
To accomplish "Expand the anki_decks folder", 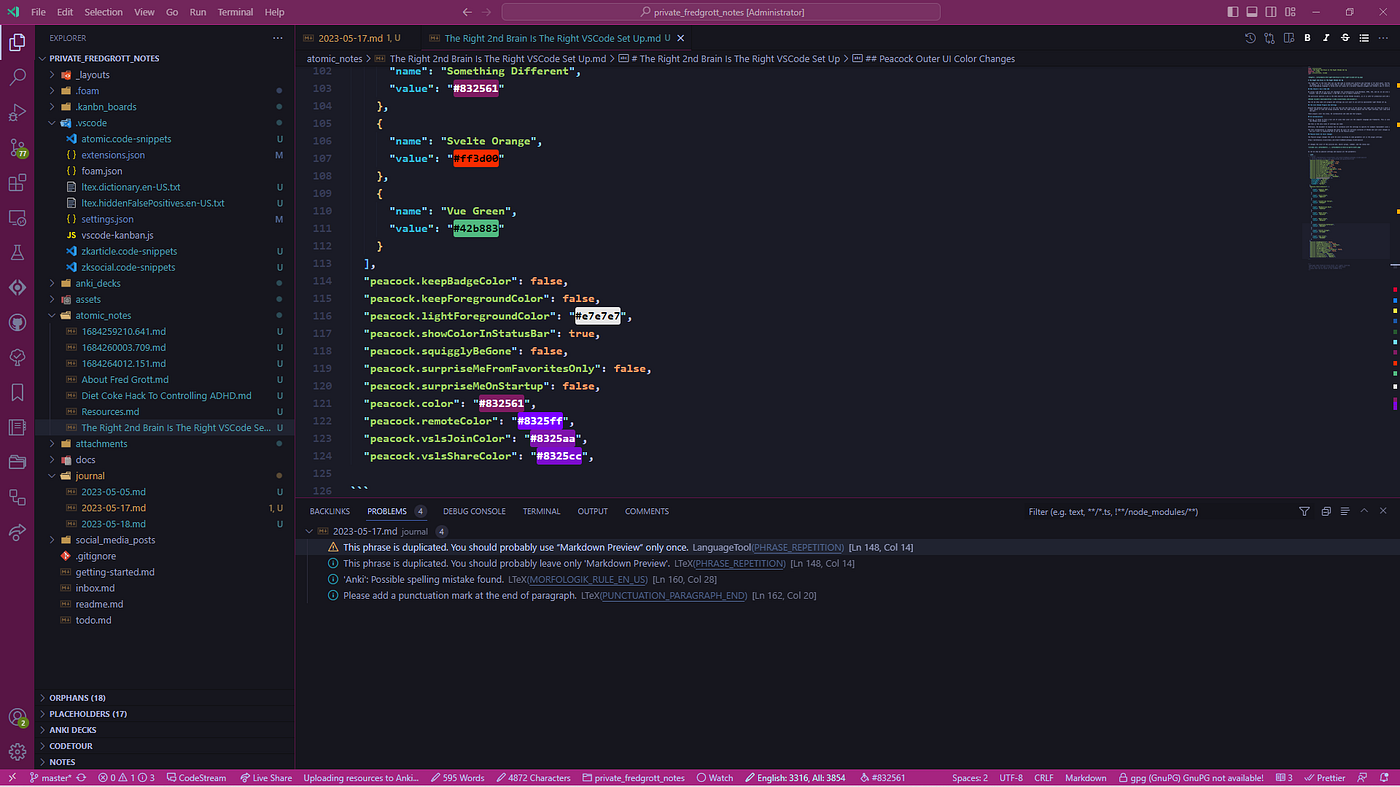I will point(98,283).
